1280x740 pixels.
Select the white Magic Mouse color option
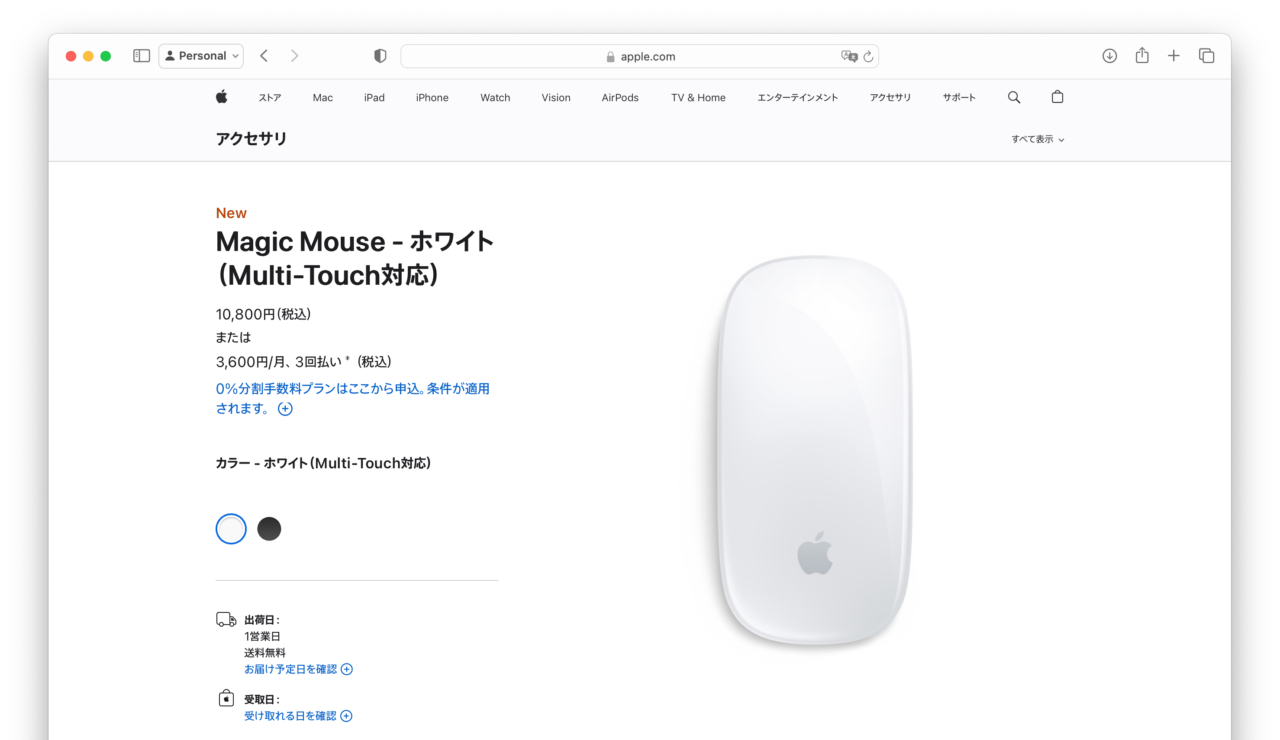(231, 528)
